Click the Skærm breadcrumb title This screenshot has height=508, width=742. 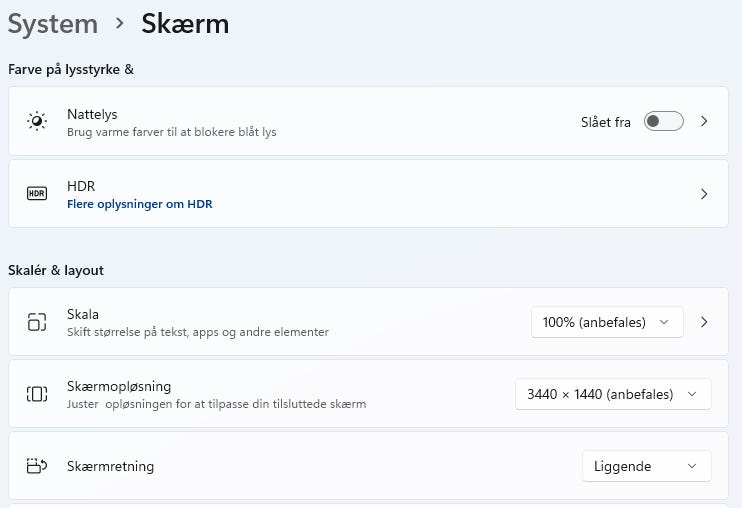point(185,24)
